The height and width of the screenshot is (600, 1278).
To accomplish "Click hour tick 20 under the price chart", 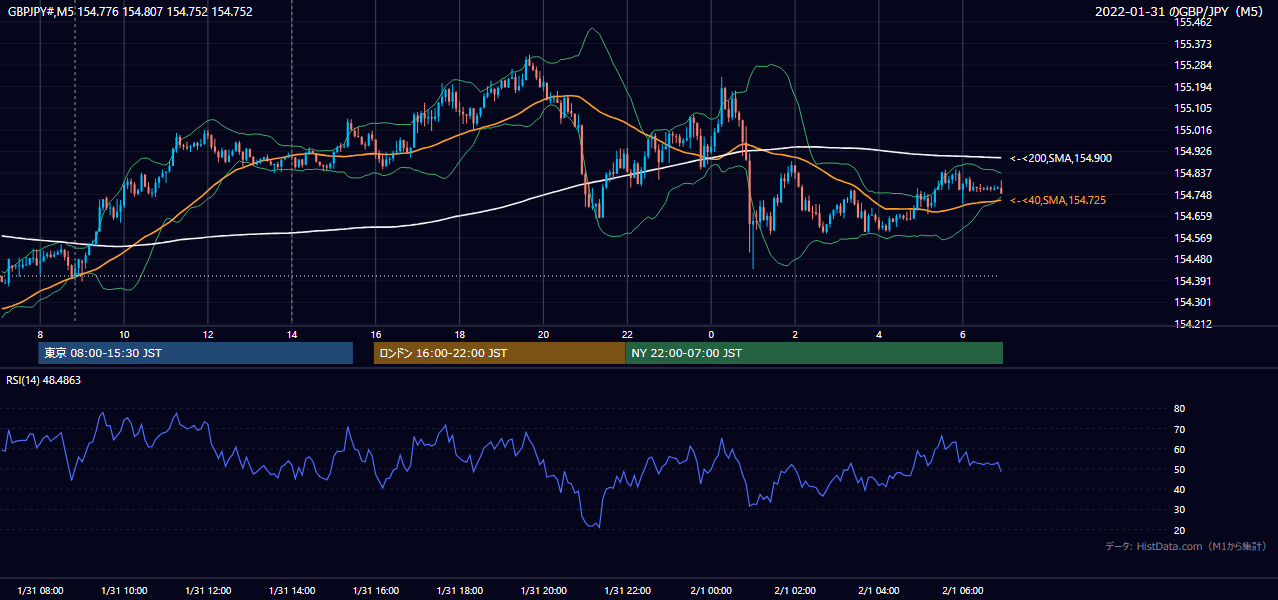I will coord(543,334).
